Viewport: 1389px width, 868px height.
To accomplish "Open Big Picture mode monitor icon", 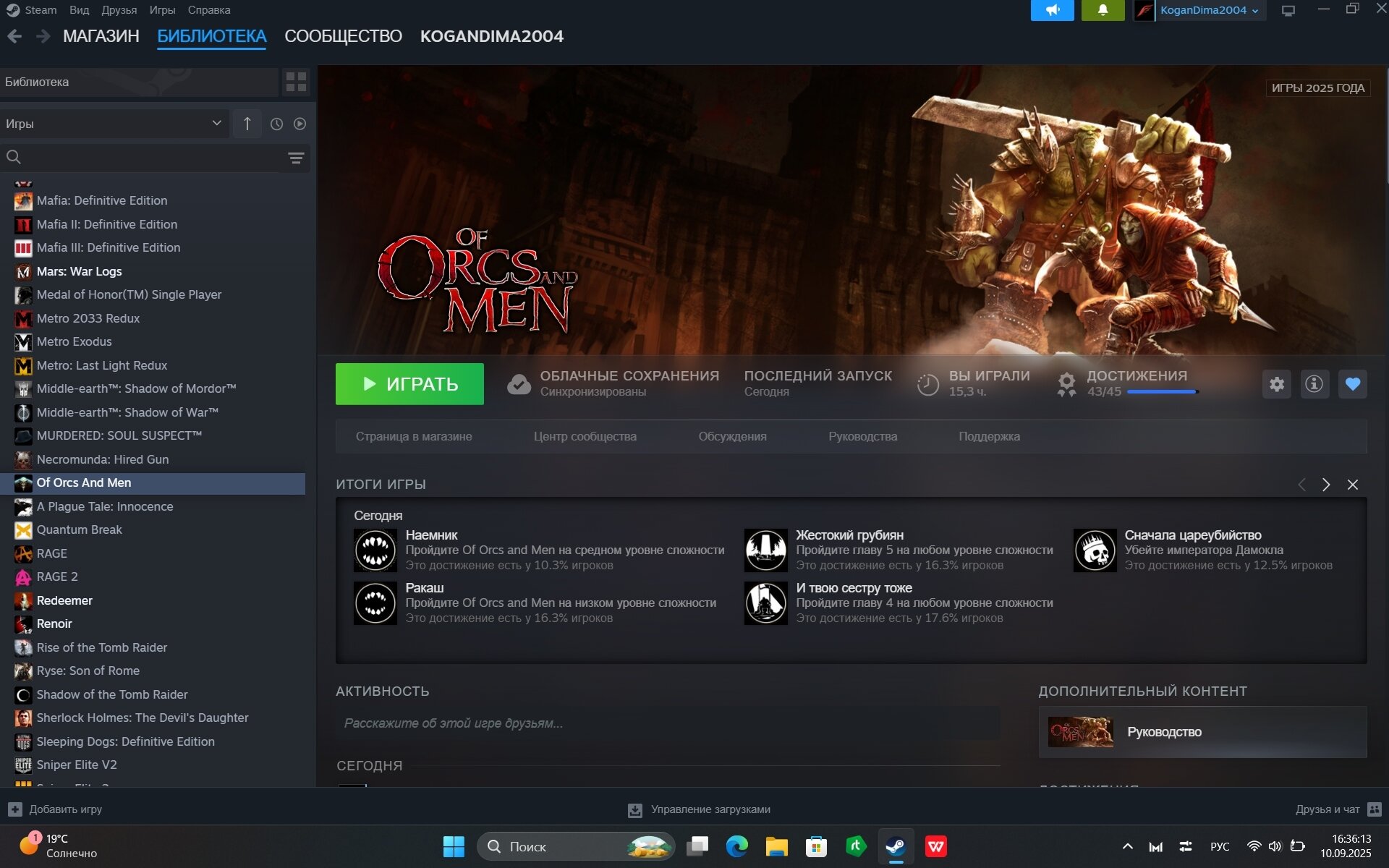I will tap(1288, 10).
